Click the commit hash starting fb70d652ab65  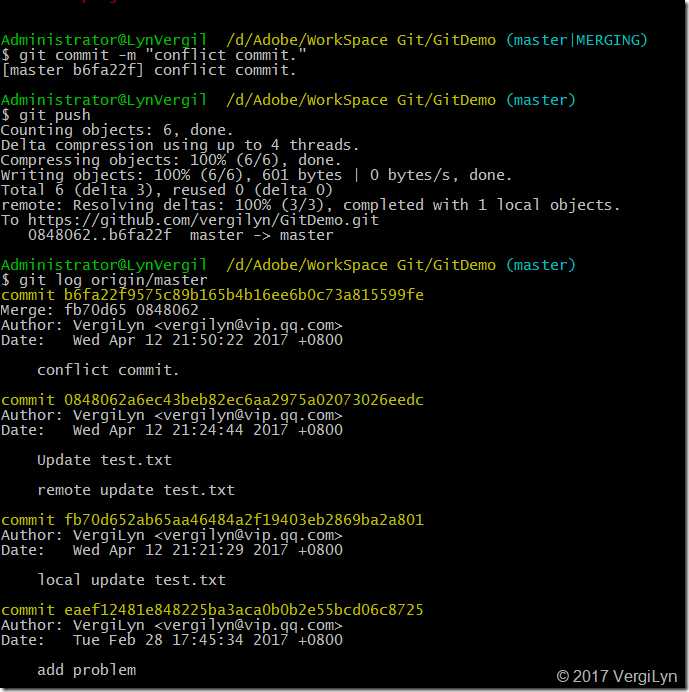point(213,520)
